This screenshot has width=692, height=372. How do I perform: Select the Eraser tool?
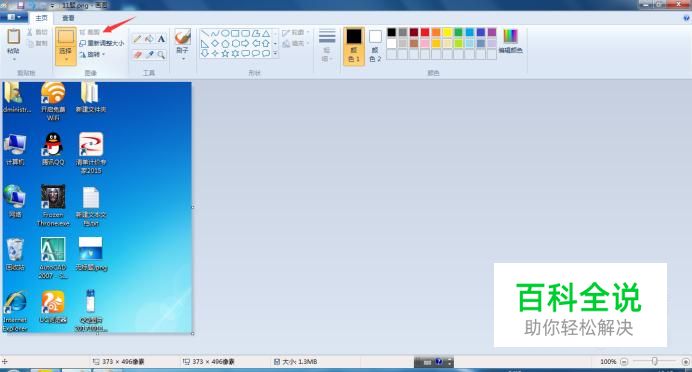tap(137, 55)
